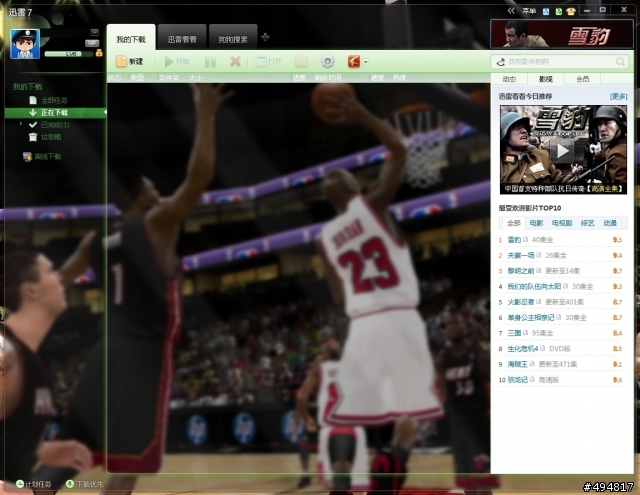Open 三国 in the TOP10 list
The height and width of the screenshot is (495, 640).
click(514, 333)
